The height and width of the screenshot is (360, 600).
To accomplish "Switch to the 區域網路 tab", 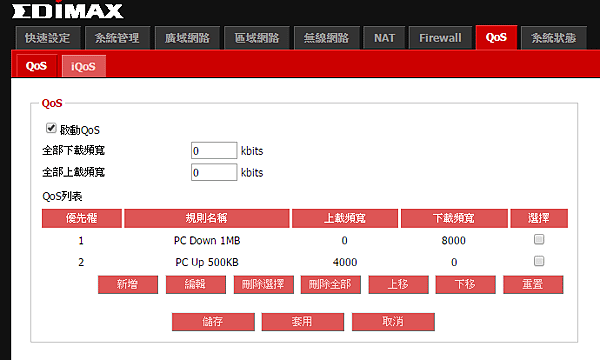I will click(257, 38).
